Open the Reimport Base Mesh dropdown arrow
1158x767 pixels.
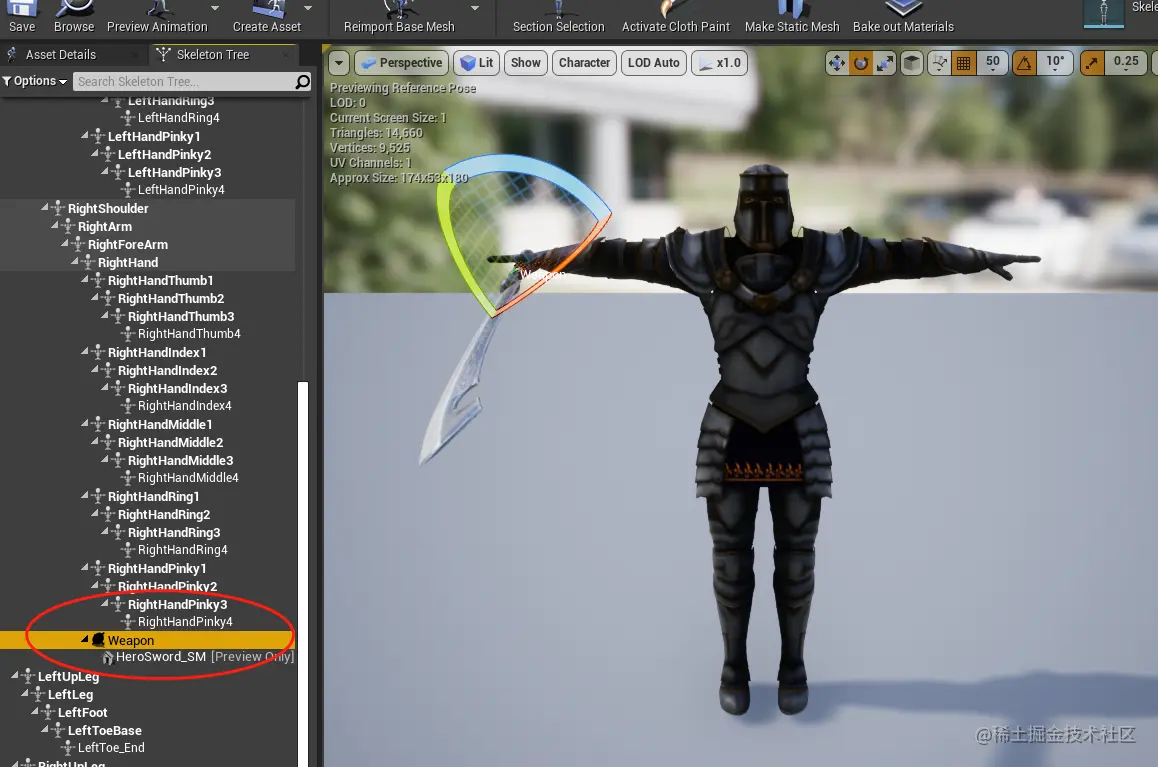point(475,8)
